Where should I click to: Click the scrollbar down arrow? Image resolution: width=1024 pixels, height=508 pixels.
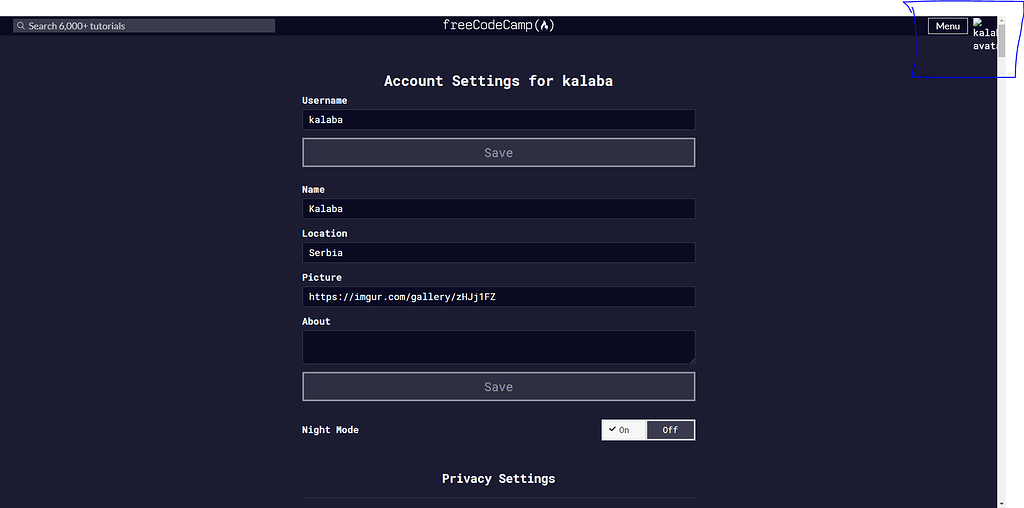(x=1002, y=502)
